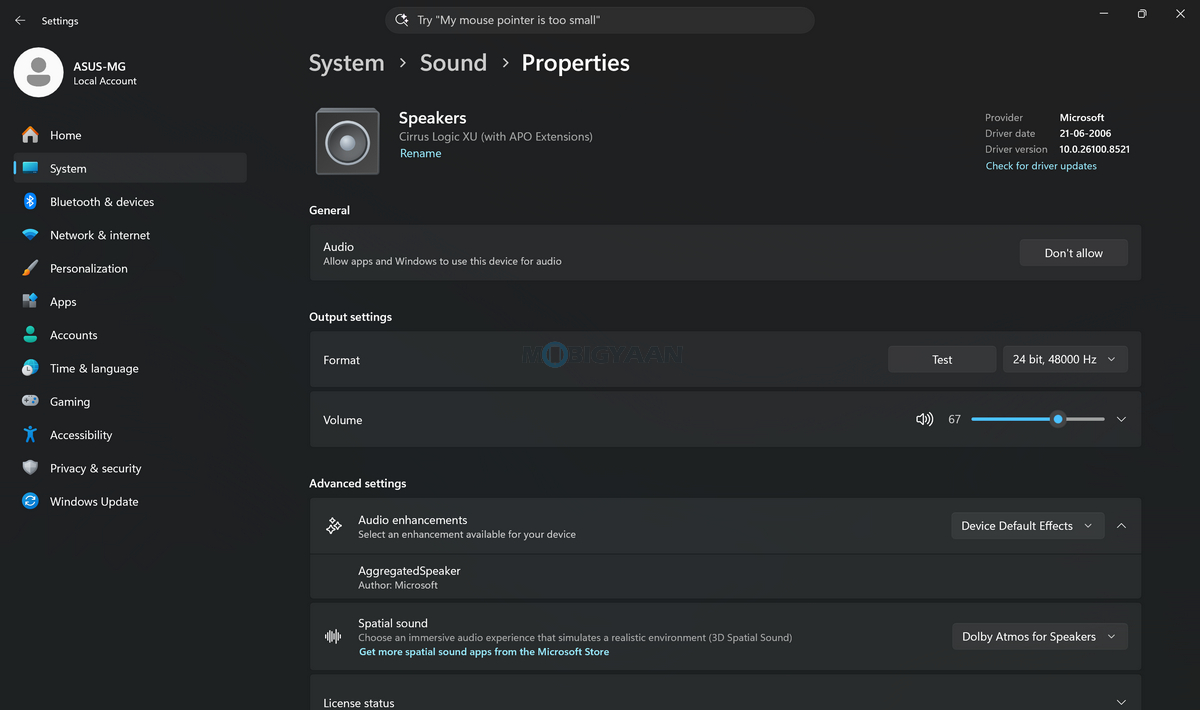1200x710 pixels.
Task: Click the Test button for Format
Action: tap(942, 359)
